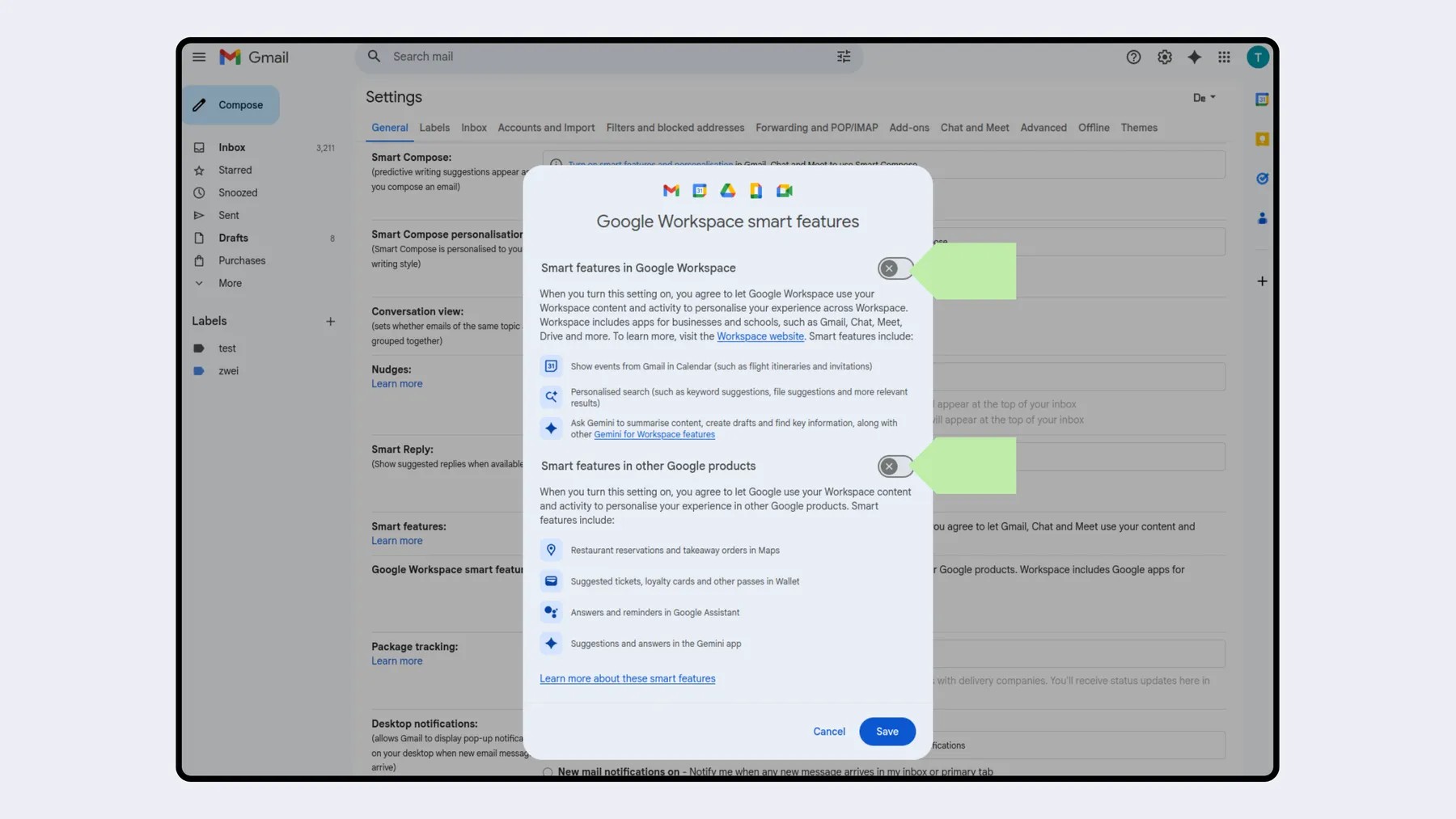Open Filters and blocked addresses tab
The height and width of the screenshot is (819, 1456).
tap(675, 128)
